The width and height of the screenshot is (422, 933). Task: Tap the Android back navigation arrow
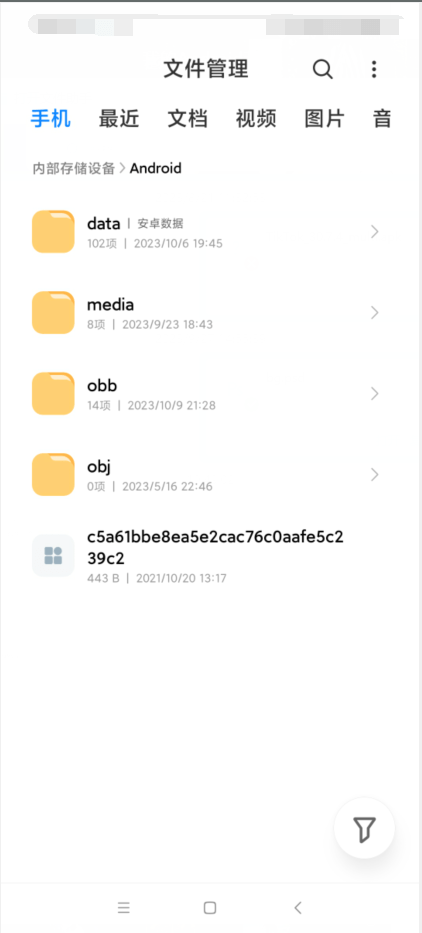coord(298,907)
